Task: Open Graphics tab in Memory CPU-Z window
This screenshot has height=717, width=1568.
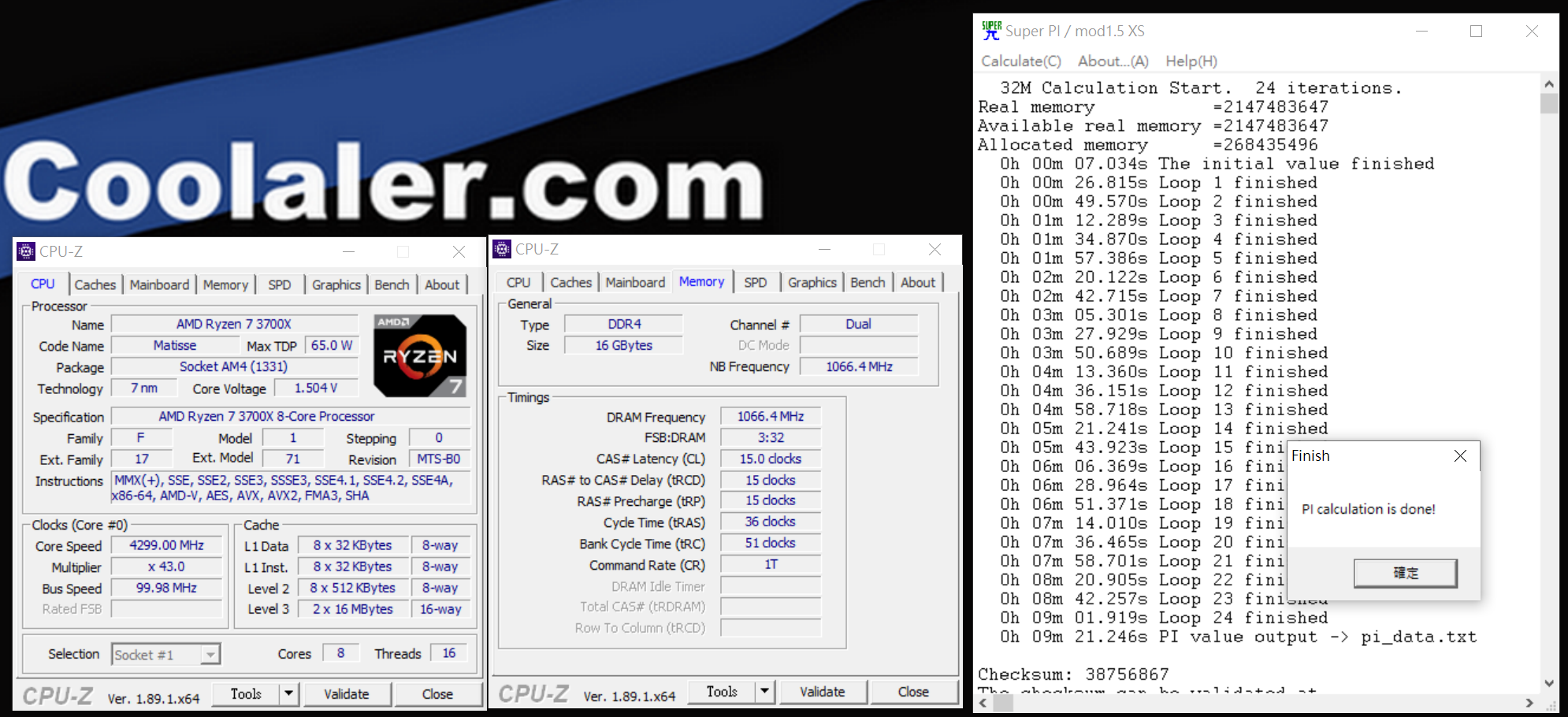Action: (812, 282)
